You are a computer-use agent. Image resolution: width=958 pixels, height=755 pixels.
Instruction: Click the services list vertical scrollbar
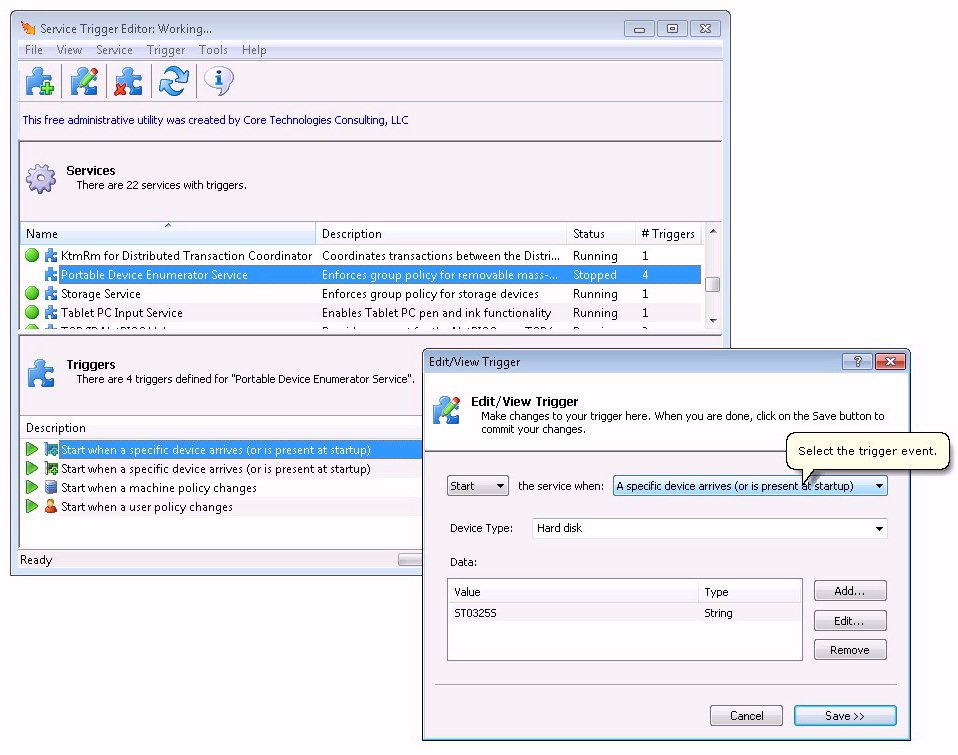click(x=712, y=284)
